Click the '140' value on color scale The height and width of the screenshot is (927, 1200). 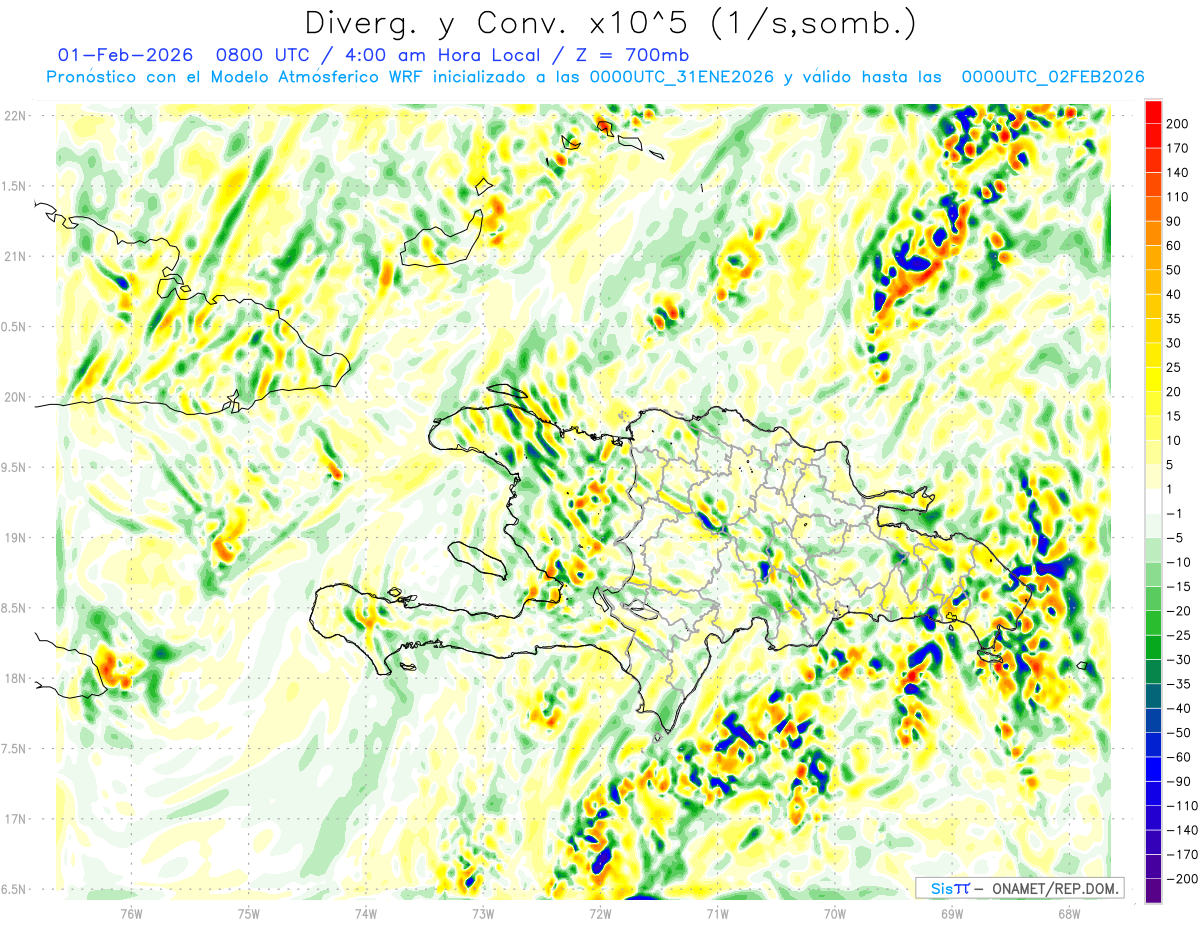point(1178,173)
